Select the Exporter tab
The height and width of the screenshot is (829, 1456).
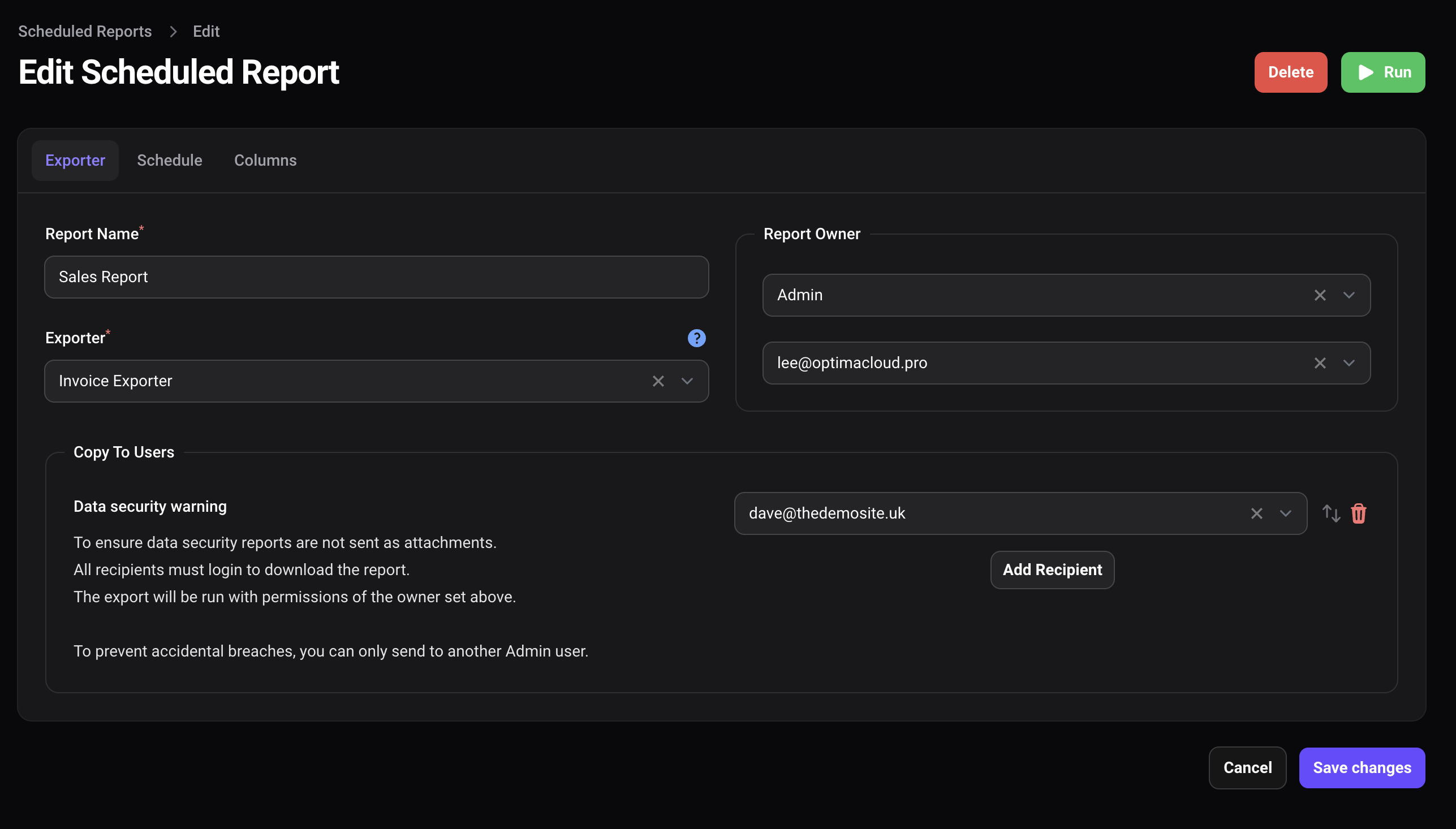tap(75, 160)
